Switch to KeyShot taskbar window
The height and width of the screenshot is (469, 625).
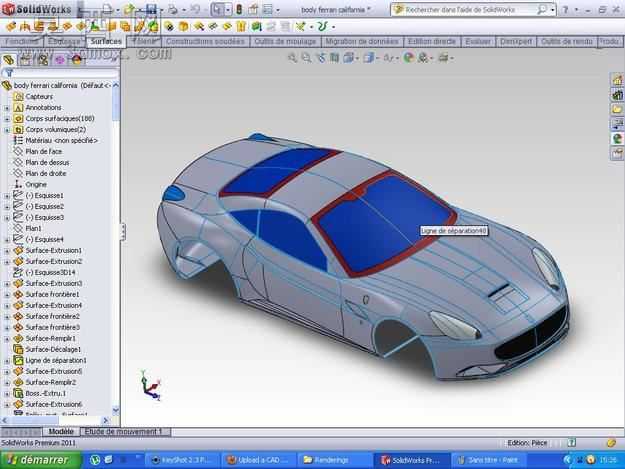182,460
